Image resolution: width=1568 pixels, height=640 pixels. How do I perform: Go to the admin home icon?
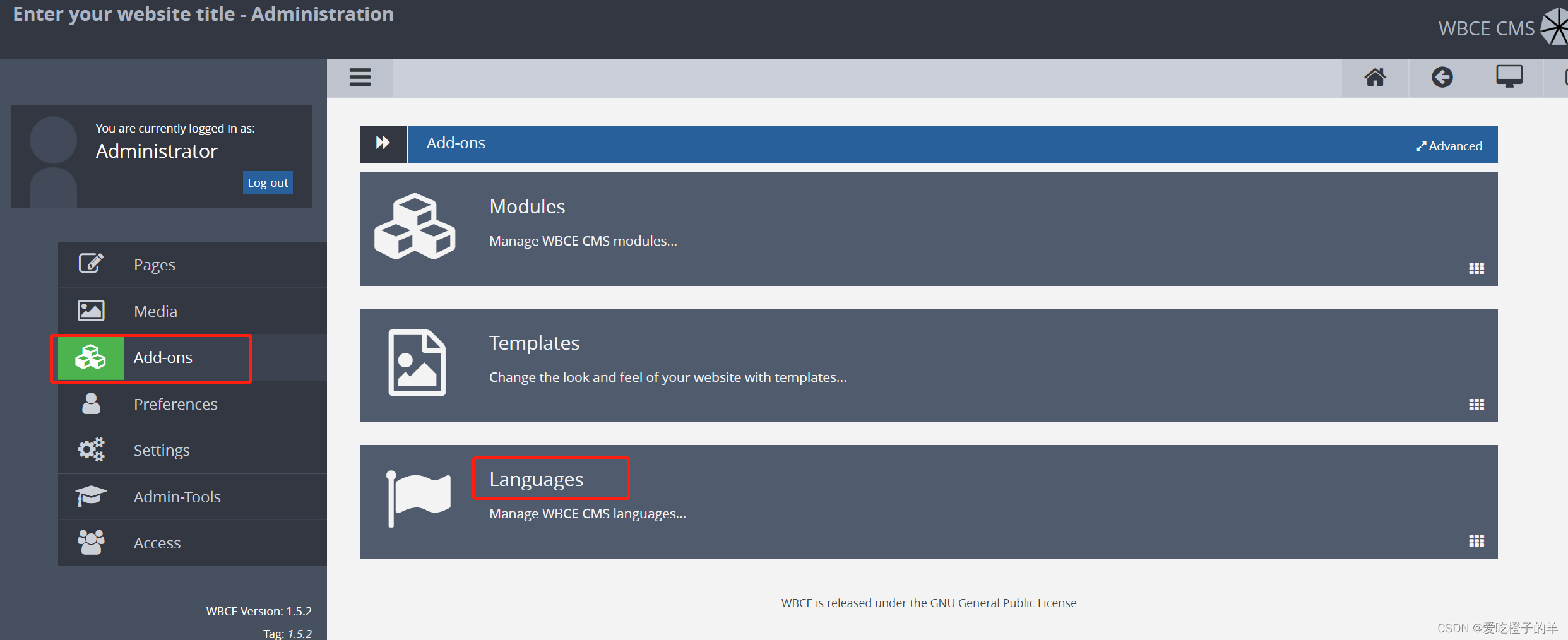pyautogui.click(x=1375, y=78)
